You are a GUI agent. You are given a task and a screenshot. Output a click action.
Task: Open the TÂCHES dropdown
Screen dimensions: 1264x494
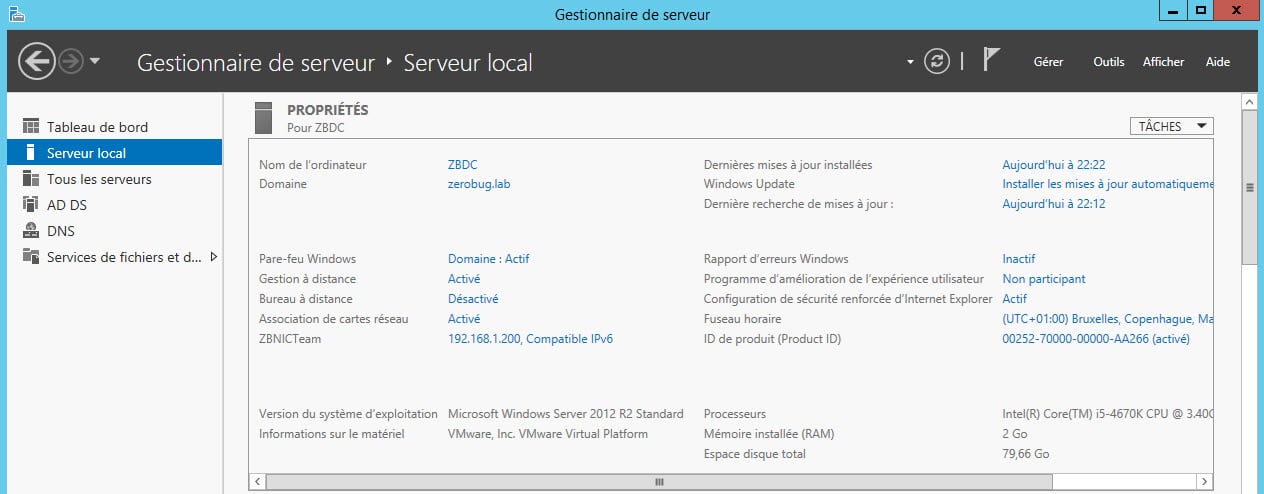tap(1171, 126)
